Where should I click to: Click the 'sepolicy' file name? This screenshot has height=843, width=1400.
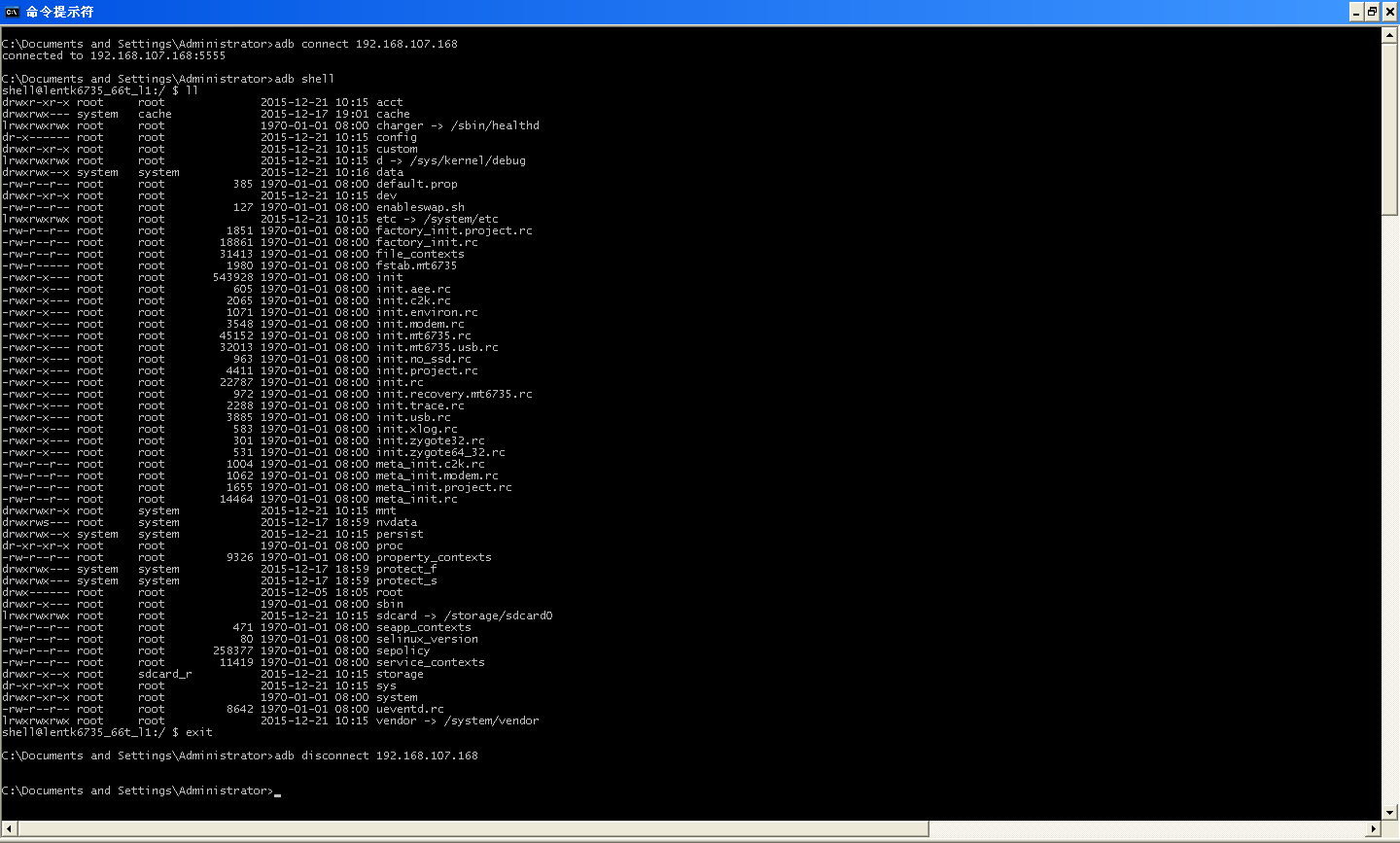[x=403, y=650]
